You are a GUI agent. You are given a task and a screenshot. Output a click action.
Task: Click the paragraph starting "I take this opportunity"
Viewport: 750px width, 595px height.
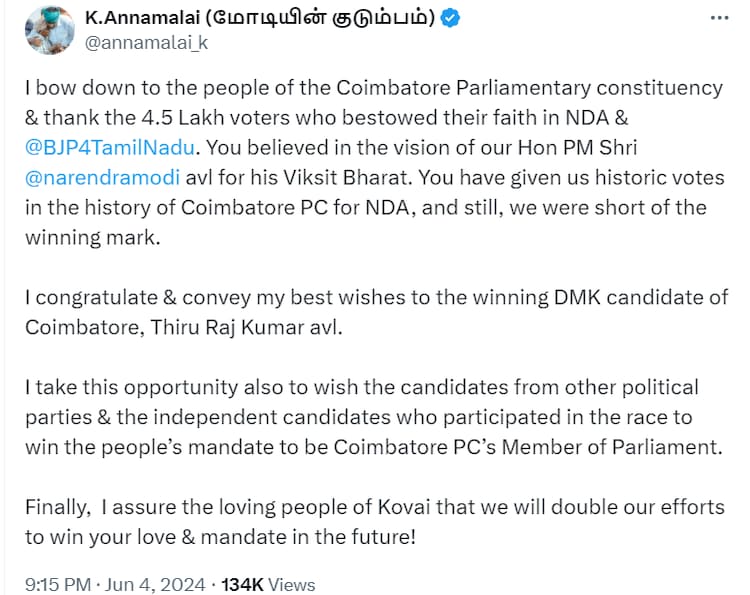click(360, 414)
